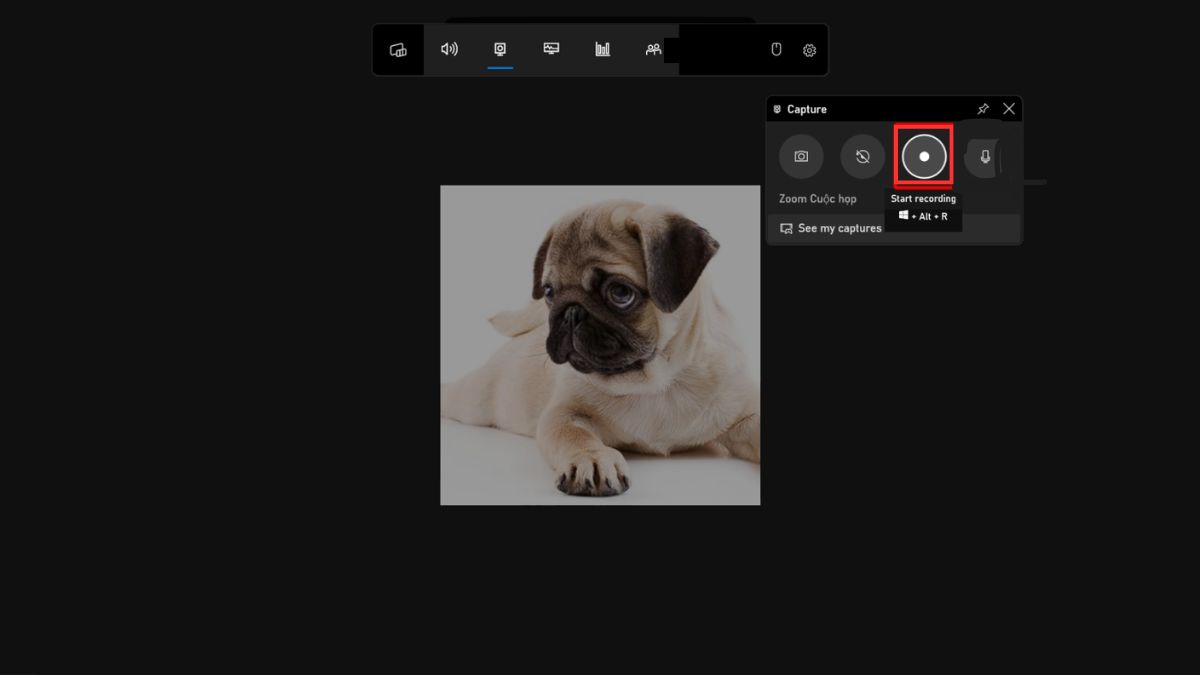1200x675 pixels.
Task: Close the Capture widget
Action: click(x=1009, y=109)
